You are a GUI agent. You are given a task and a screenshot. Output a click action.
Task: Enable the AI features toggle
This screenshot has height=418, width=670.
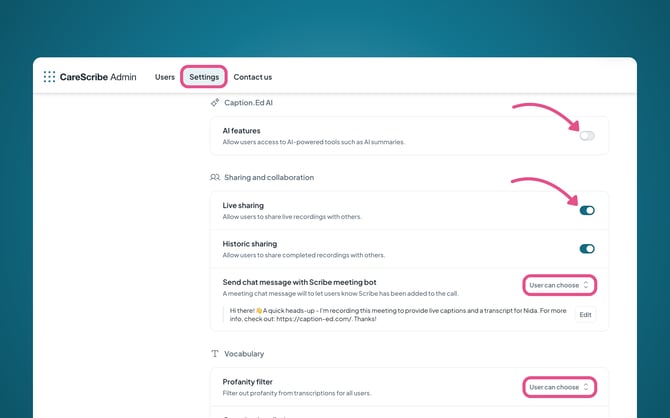587,135
